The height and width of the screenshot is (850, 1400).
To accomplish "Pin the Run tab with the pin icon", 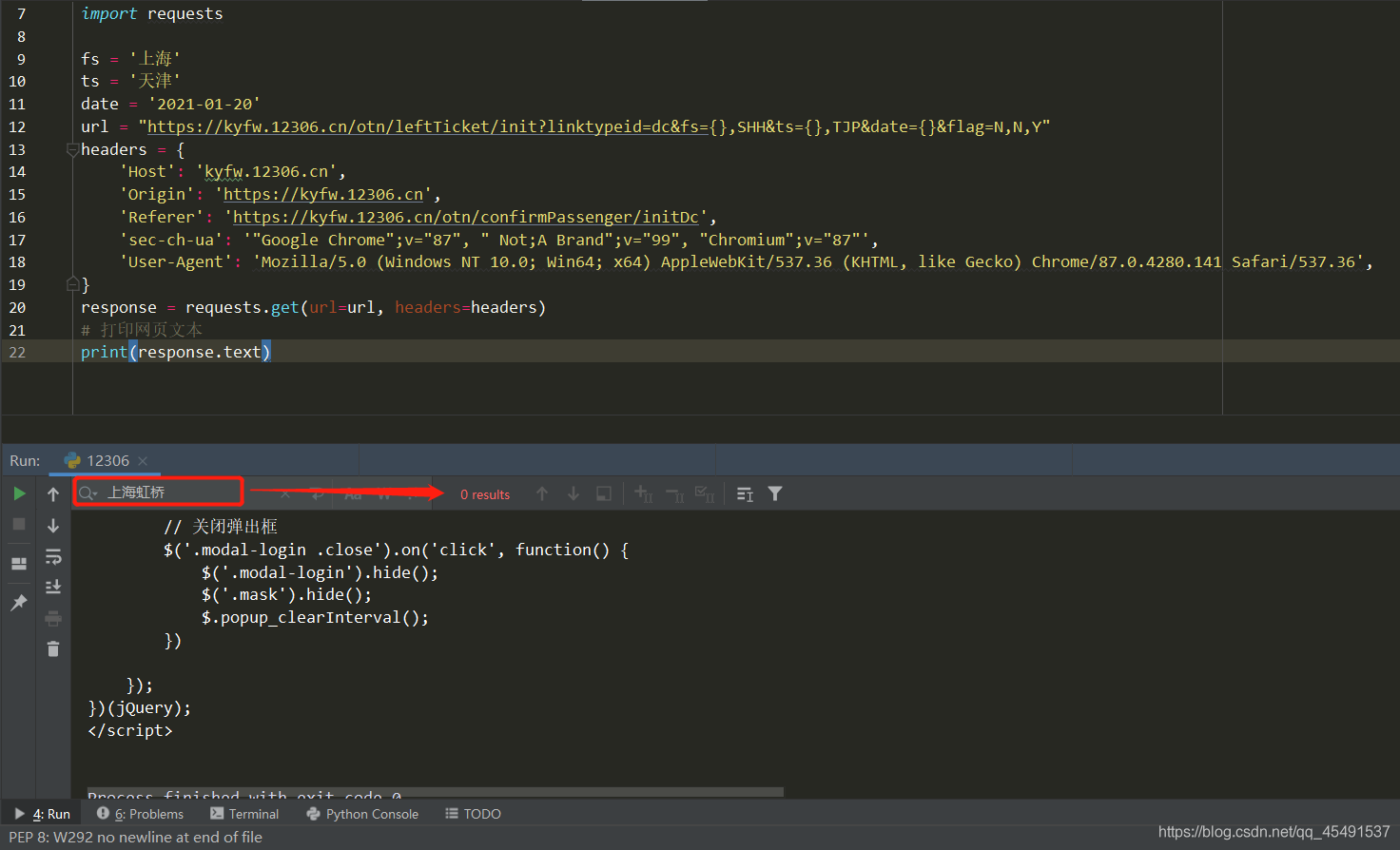I will tap(19, 603).
